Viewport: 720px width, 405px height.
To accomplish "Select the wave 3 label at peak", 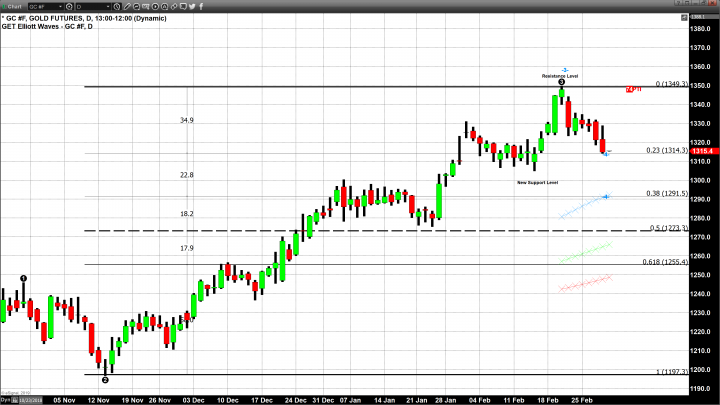I will point(562,82).
